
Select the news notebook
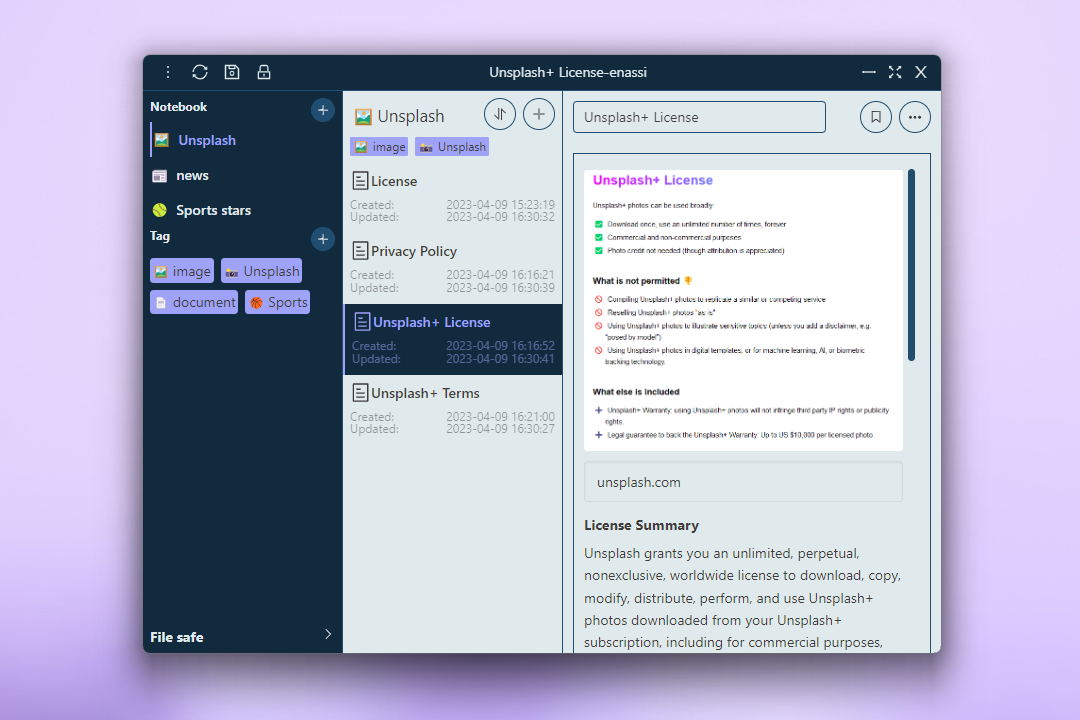pos(245,176)
